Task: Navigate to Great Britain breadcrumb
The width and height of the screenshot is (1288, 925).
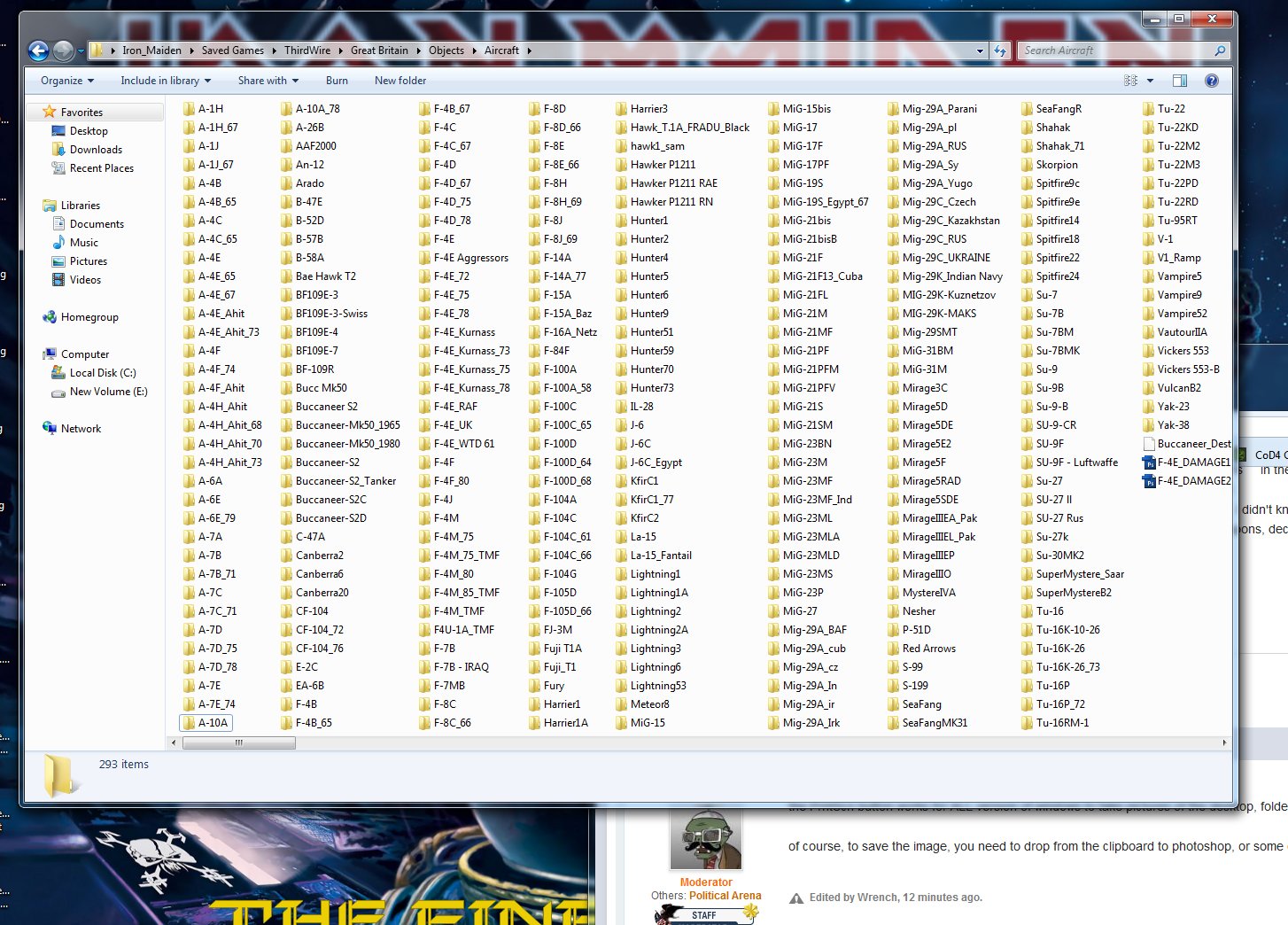Action: coord(379,51)
